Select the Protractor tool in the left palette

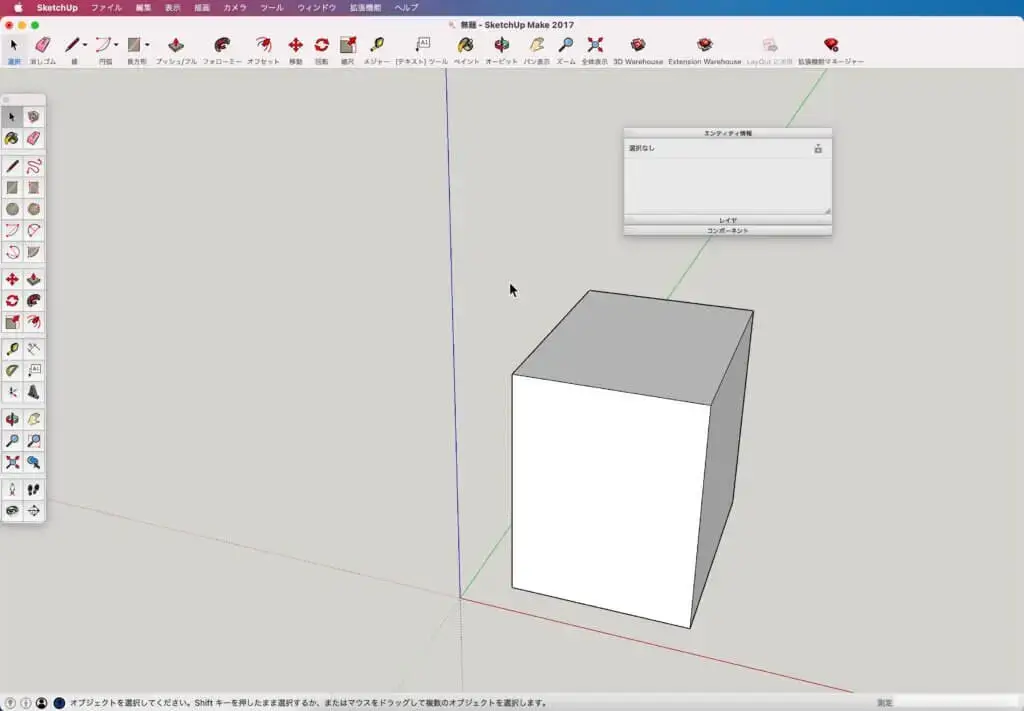12,371
